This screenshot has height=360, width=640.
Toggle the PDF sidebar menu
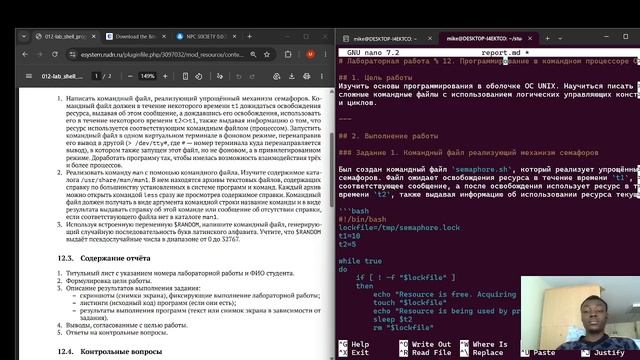(x=29, y=76)
